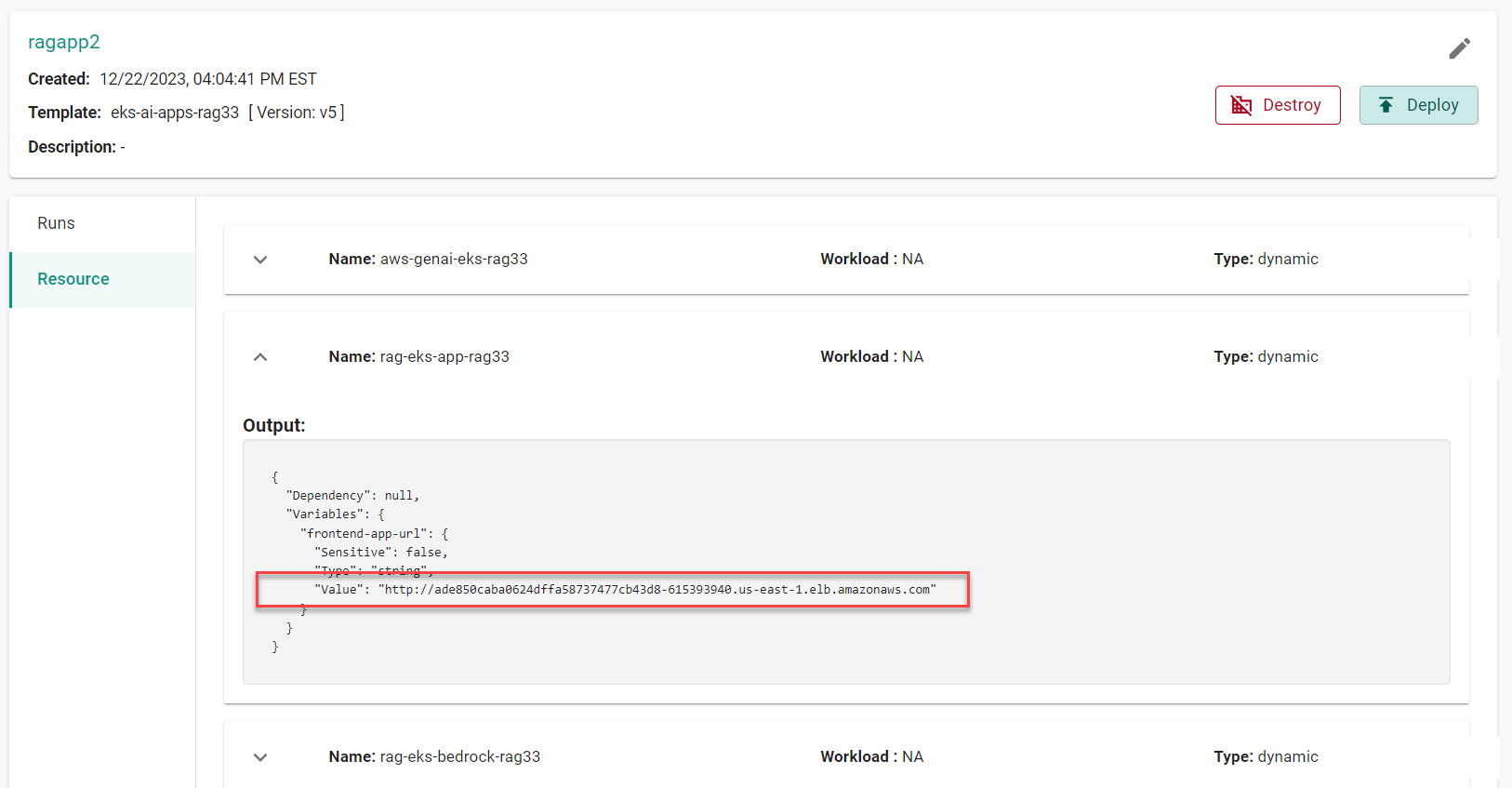The width and height of the screenshot is (1512, 788).
Task: Click the name rag-eks-app-rag33
Action: coord(444,357)
